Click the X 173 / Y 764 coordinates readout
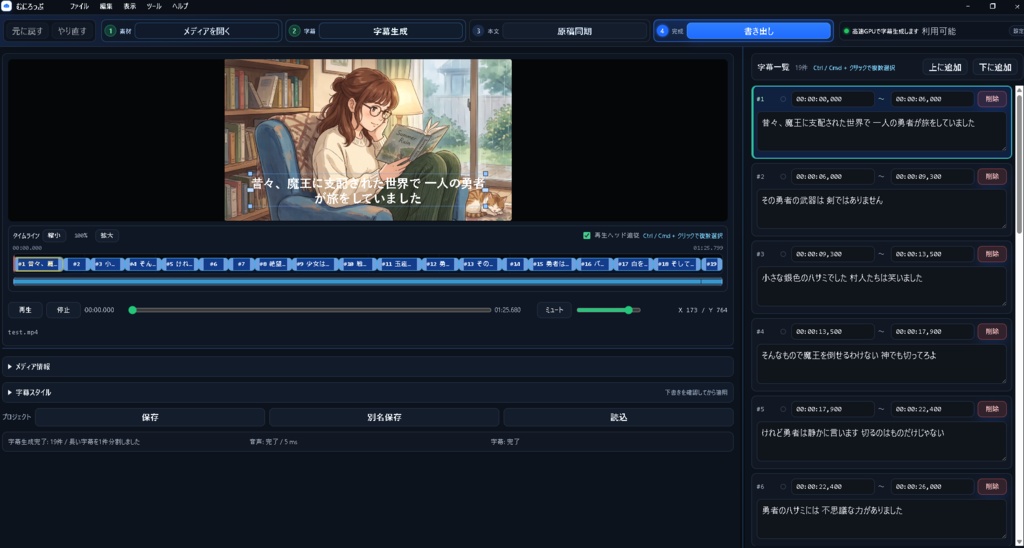Image resolution: width=1024 pixels, height=548 pixels. [x=703, y=310]
